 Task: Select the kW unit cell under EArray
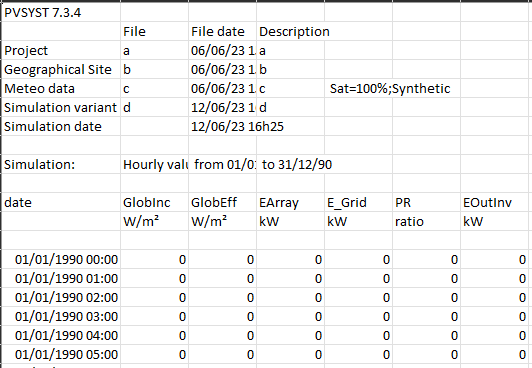coord(290,221)
